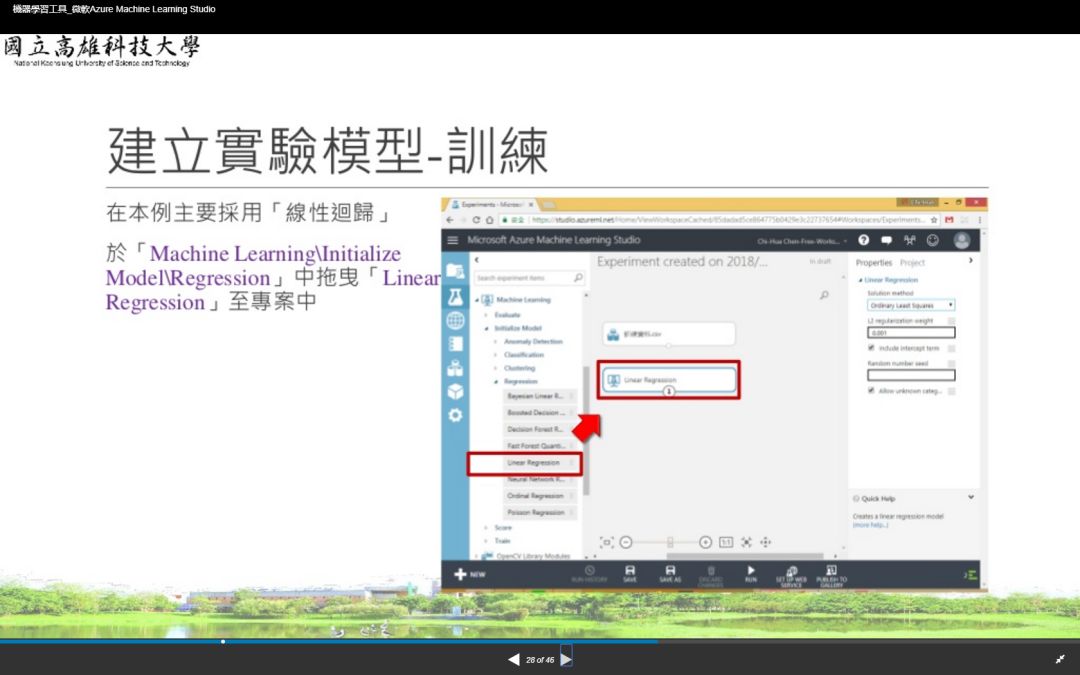
Task: Toggle the Allow unknown categorical levels checkbox
Action: (x=871, y=391)
